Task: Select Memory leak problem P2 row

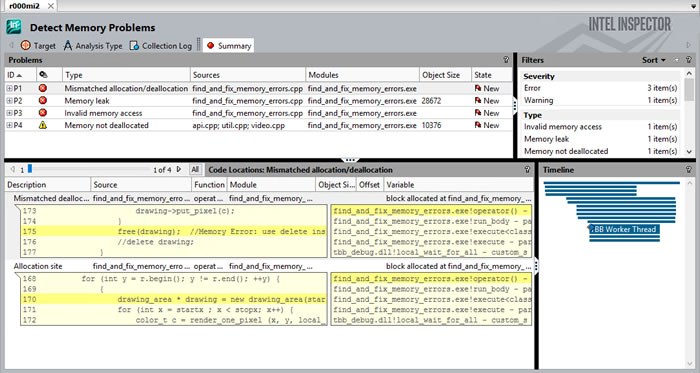Action: coord(258,101)
